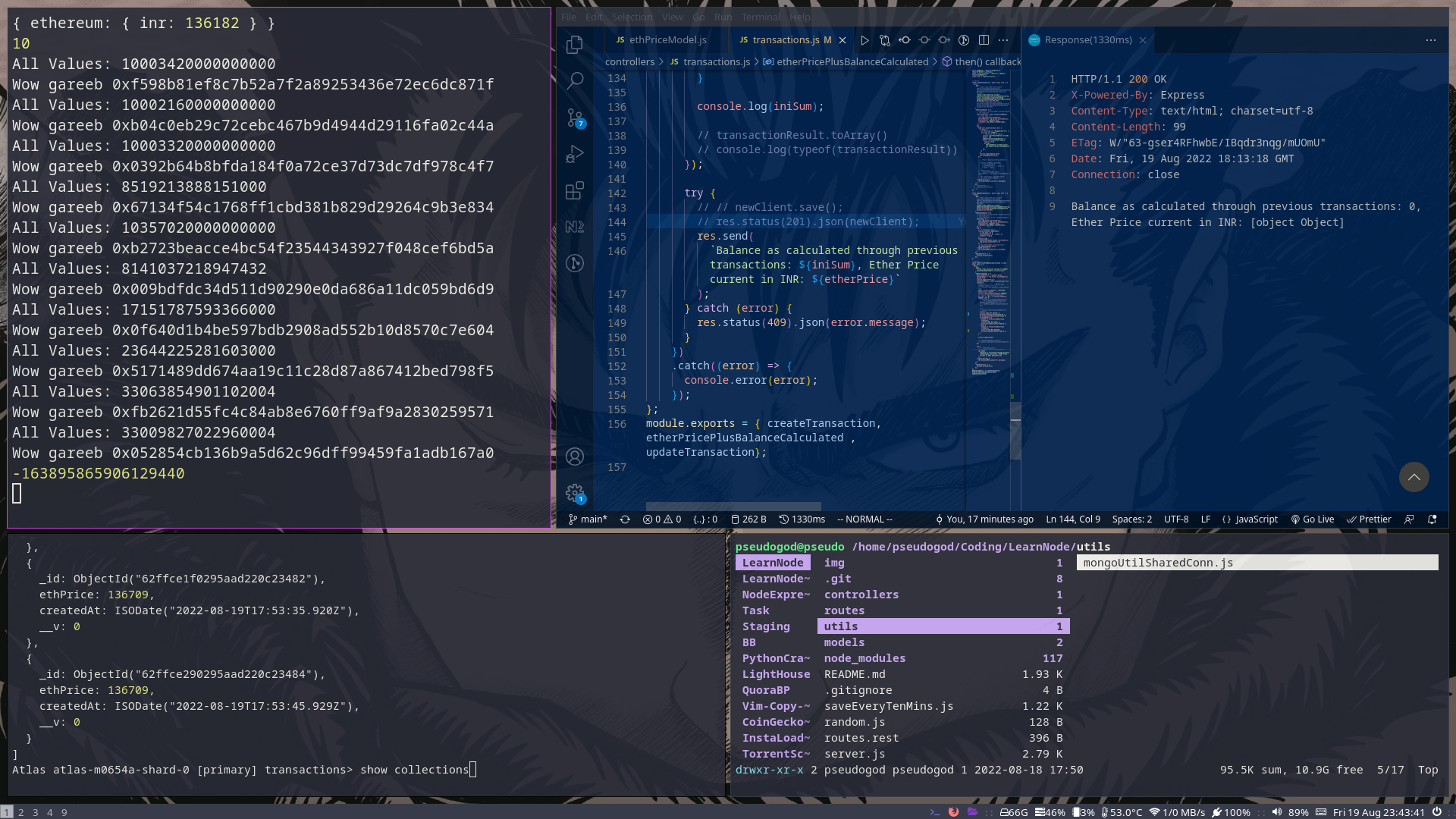Select the utils folder in ranger

(943, 626)
